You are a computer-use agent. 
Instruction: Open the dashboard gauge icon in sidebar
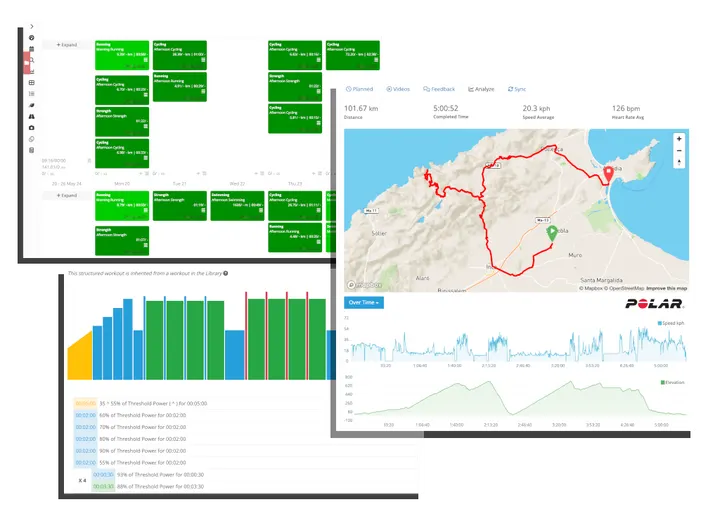[x=32, y=38]
